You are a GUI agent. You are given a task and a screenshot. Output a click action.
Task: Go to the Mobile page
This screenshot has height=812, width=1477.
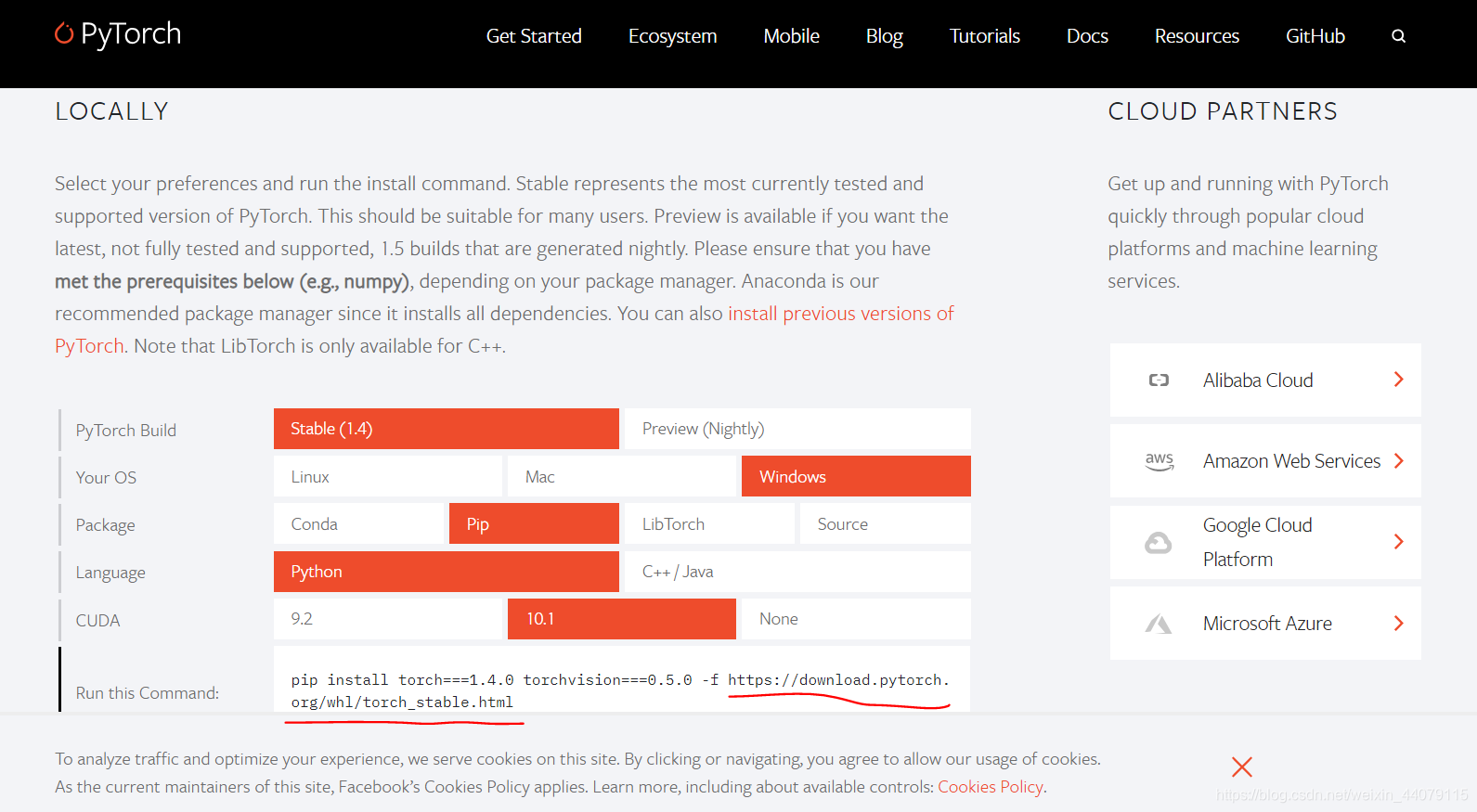pos(791,36)
